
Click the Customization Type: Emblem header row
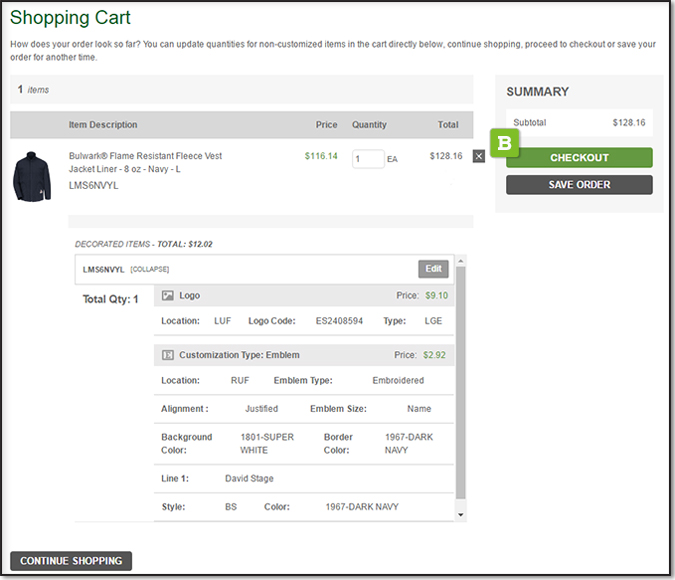click(304, 355)
